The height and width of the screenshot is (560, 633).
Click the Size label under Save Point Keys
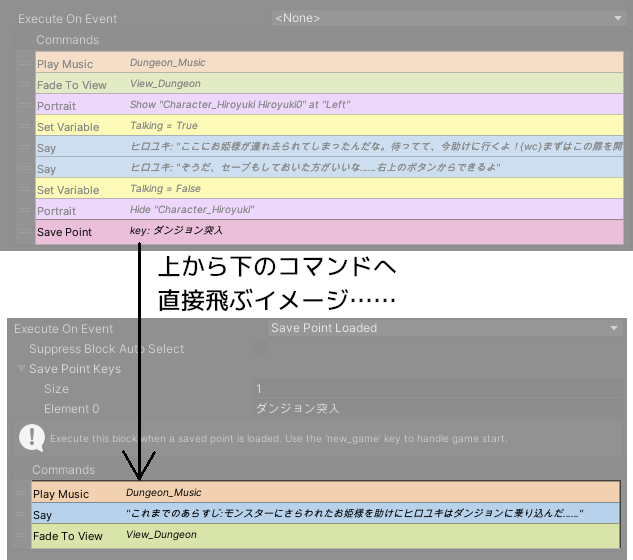click(56, 388)
